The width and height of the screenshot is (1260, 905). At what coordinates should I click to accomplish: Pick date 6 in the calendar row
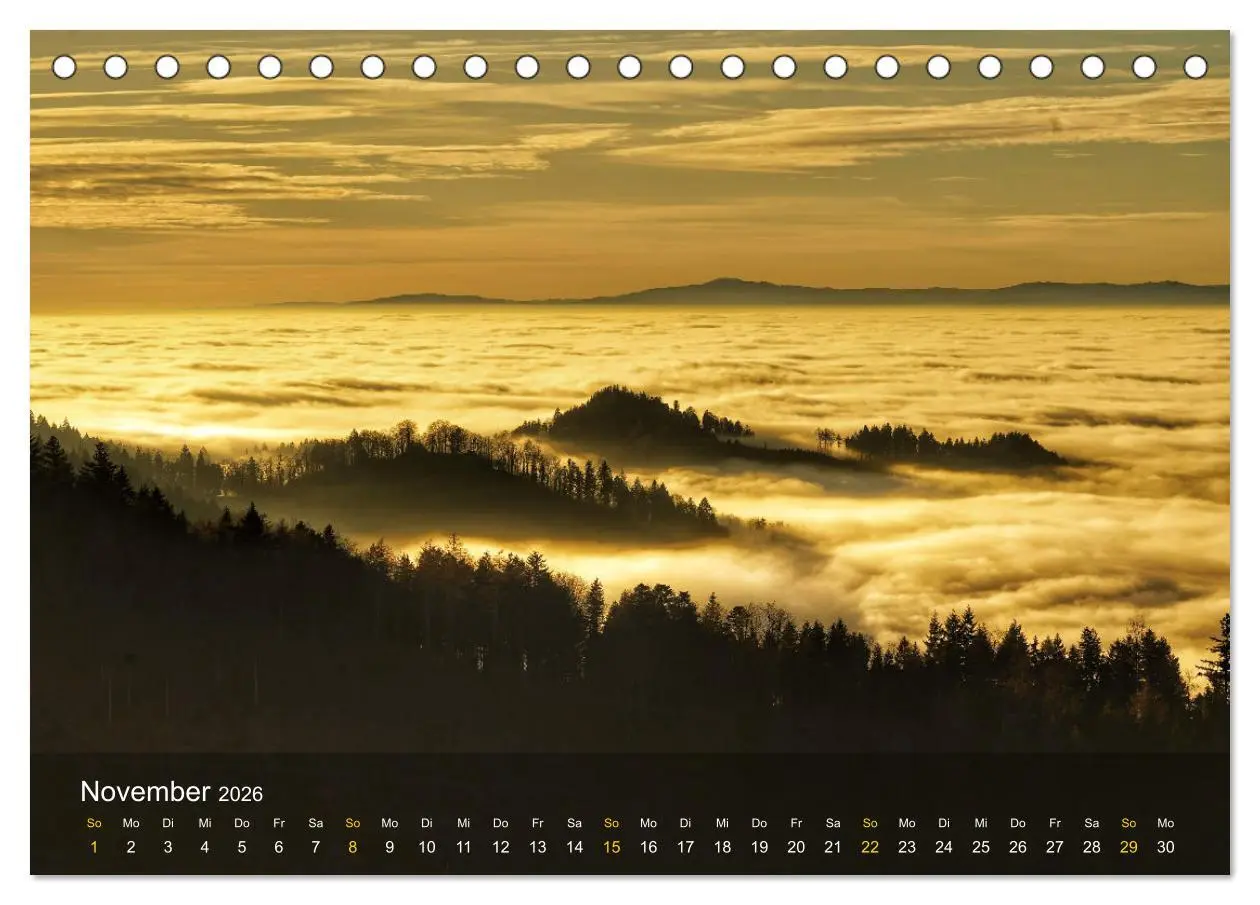click(x=279, y=847)
